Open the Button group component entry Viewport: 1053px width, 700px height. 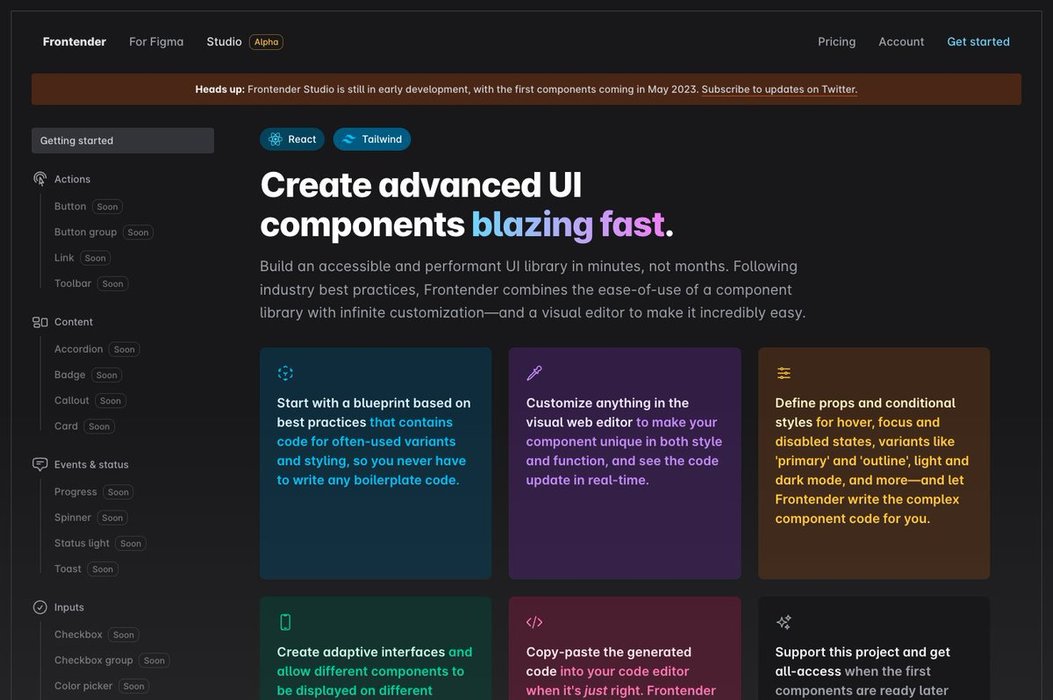click(85, 232)
